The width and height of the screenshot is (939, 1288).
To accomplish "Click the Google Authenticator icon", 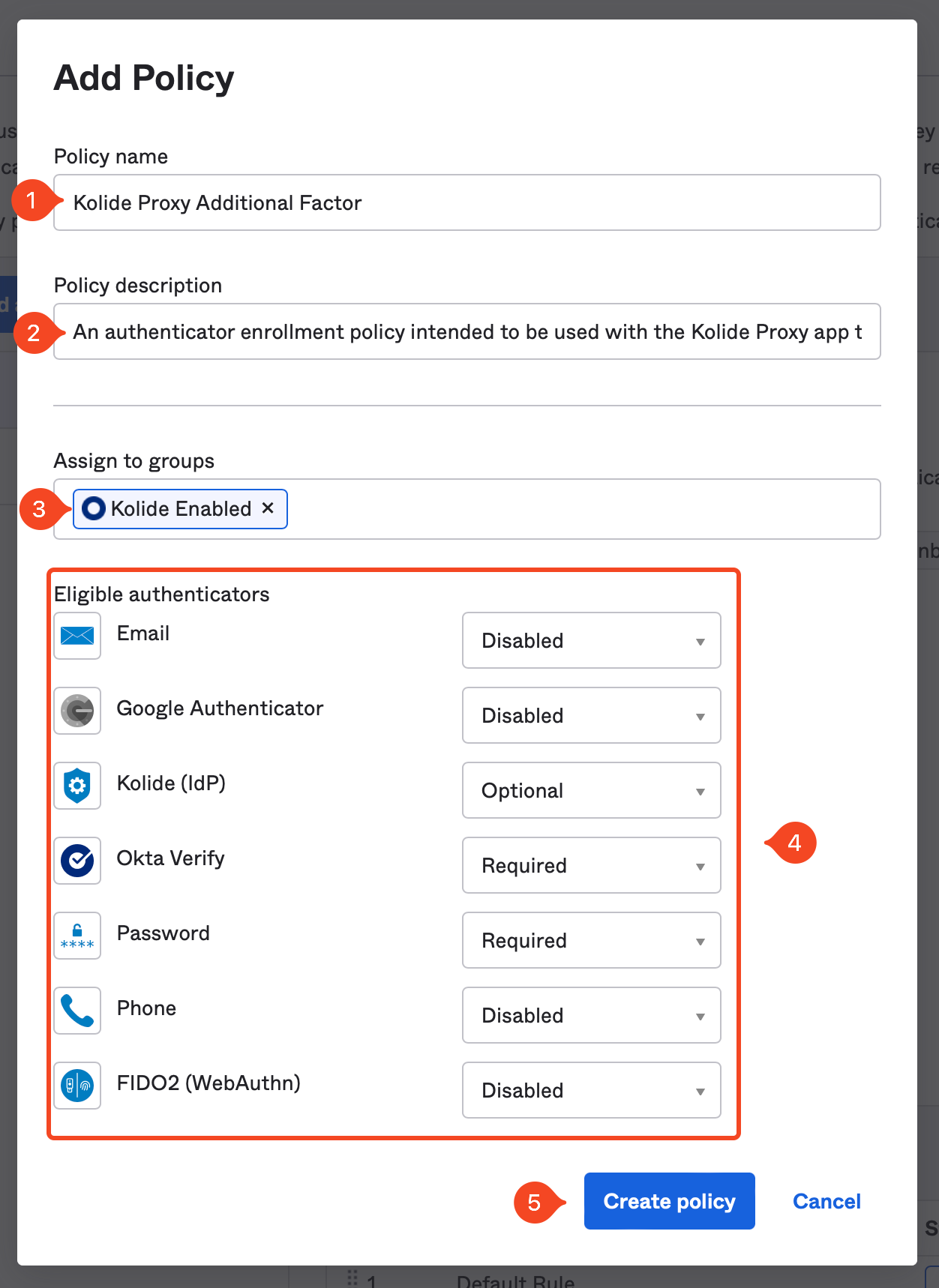I will click(x=77, y=711).
